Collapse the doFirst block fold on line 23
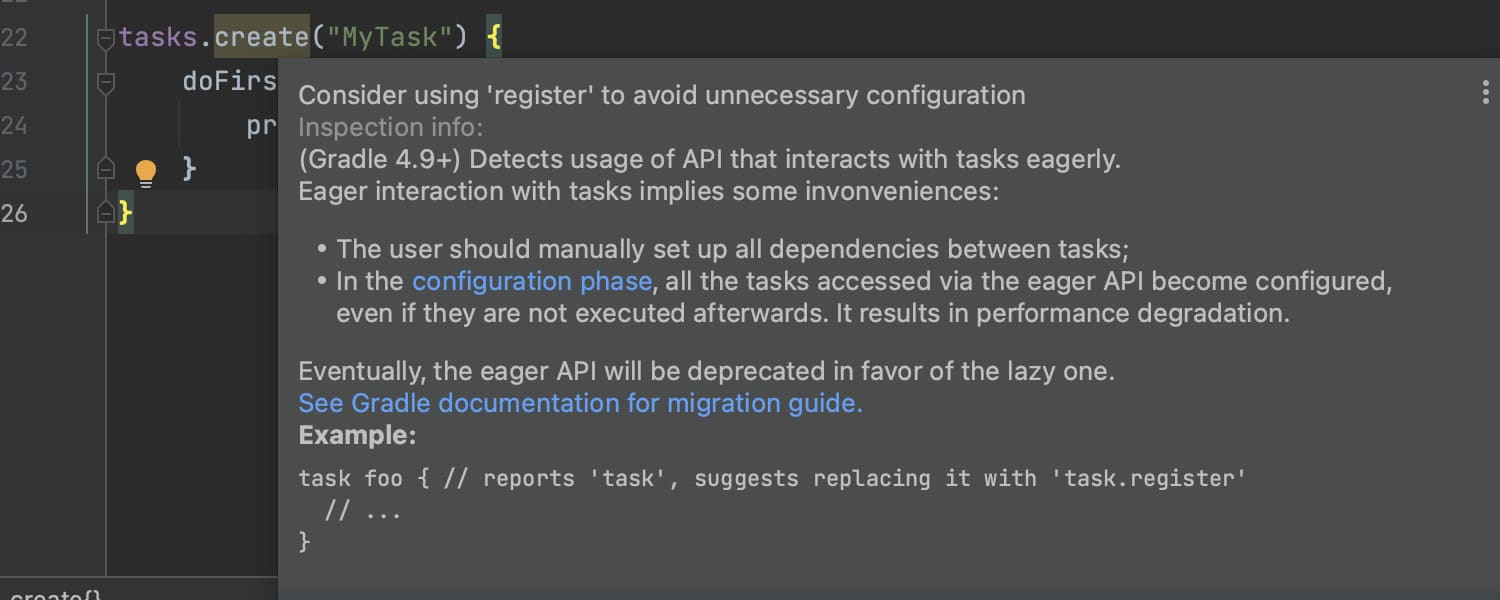1500x600 pixels. tap(106, 83)
